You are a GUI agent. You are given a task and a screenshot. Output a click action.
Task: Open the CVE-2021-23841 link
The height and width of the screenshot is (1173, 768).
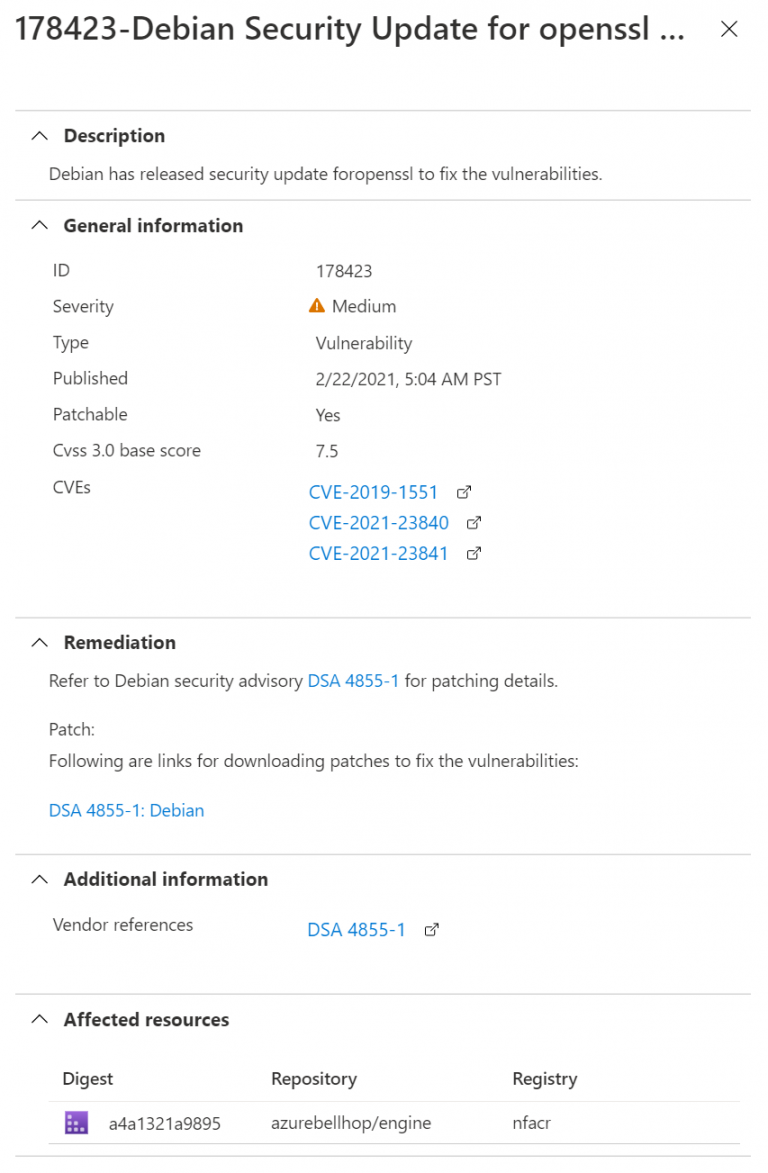378,553
